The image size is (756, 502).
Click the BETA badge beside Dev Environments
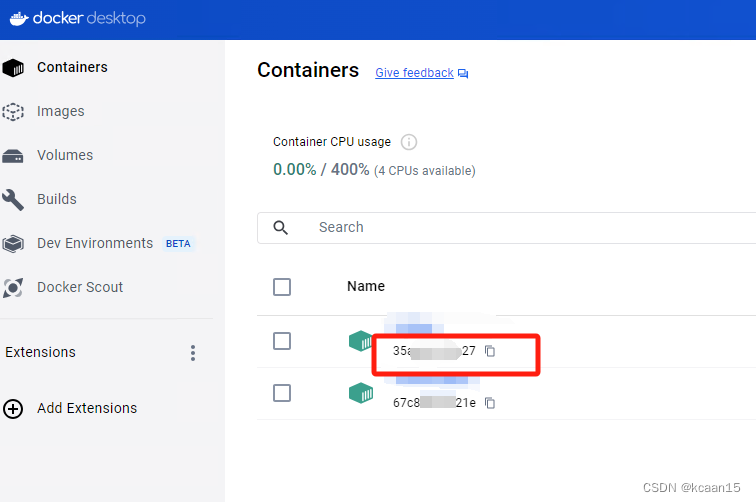(x=178, y=244)
